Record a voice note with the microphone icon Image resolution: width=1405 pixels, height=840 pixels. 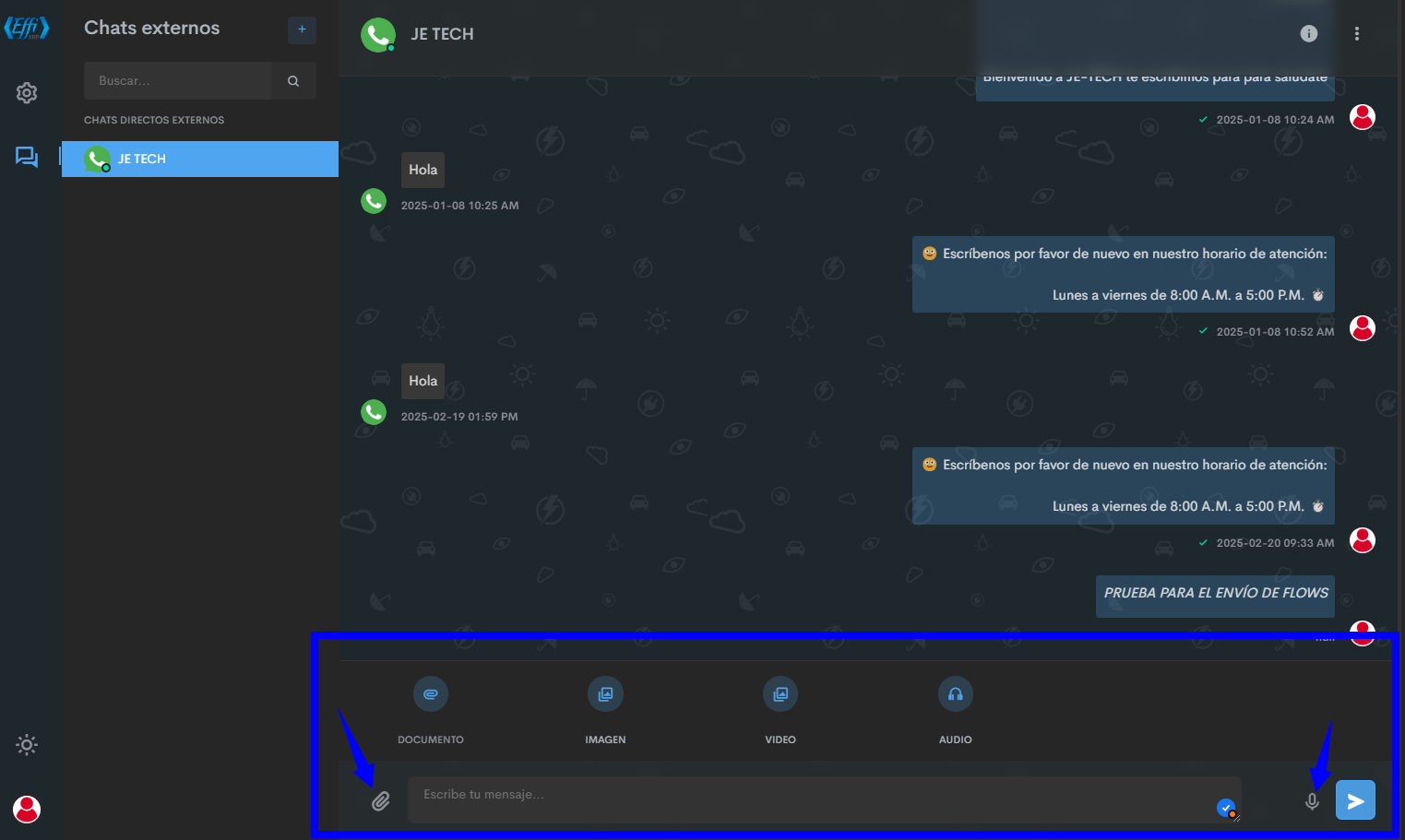[x=1312, y=801]
